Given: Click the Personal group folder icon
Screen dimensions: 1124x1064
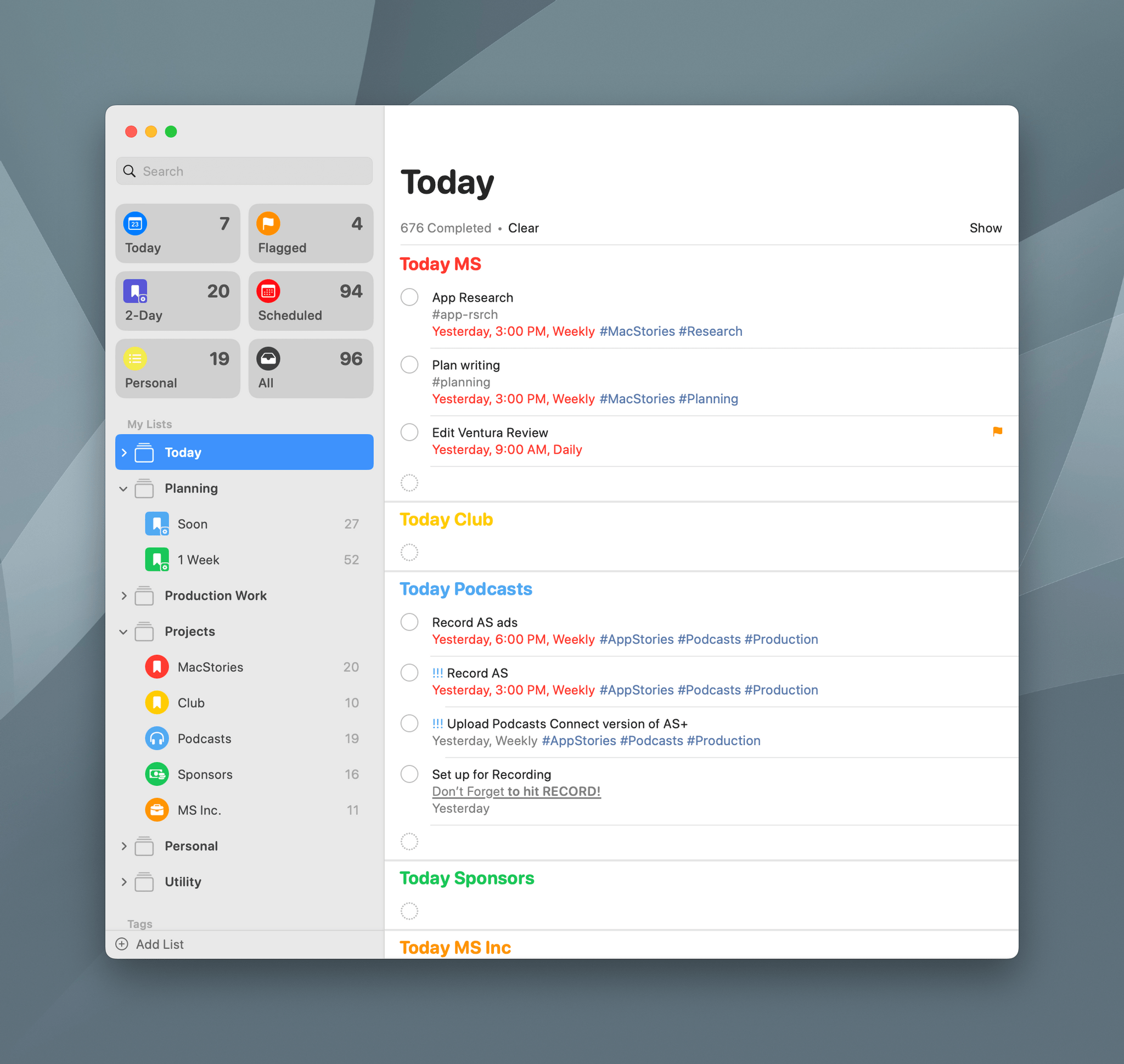Looking at the screenshot, I should point(144,845).
